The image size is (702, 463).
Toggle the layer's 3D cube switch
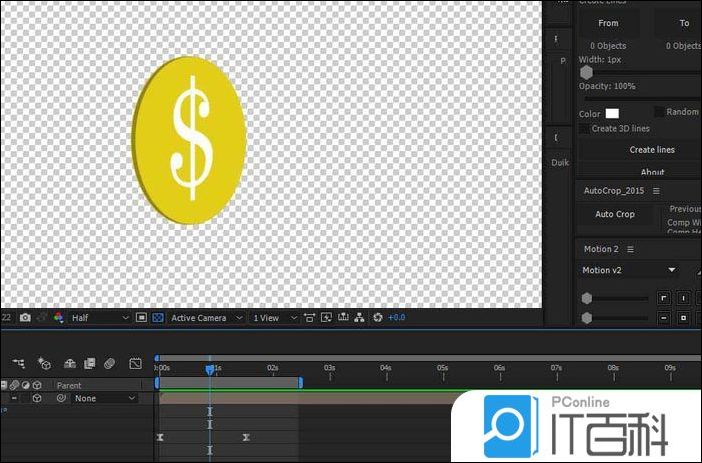[37, 398]
